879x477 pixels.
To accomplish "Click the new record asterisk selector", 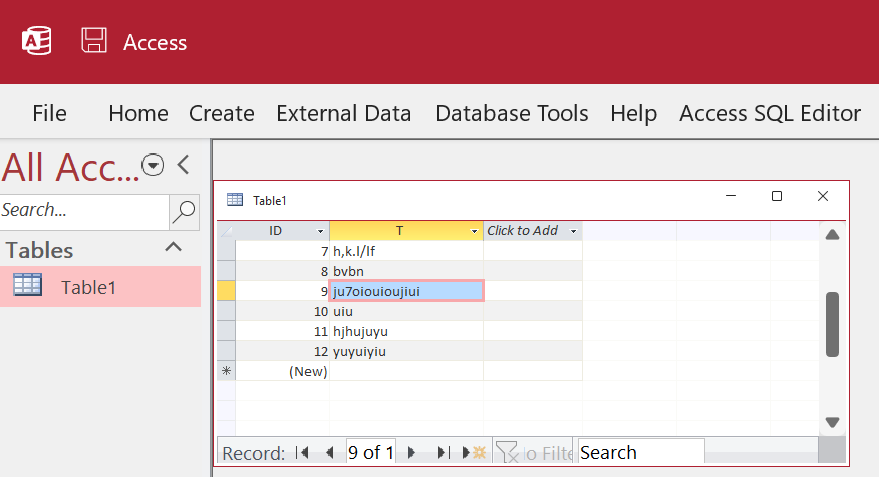I will pos(226,371).
